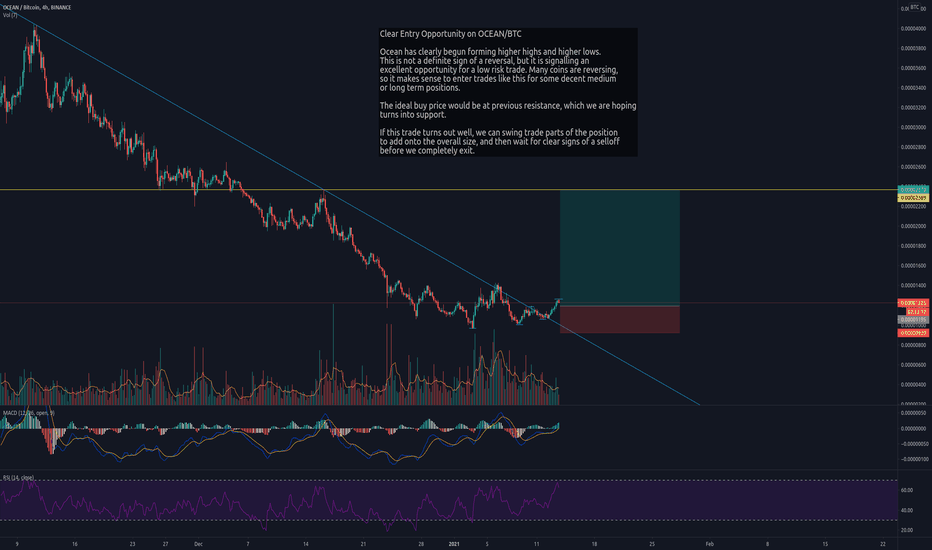Select the RSI (14, close) legend label
Image resolution: width=932 pixels, height=550 pixels.
click(x=18, y=477)
